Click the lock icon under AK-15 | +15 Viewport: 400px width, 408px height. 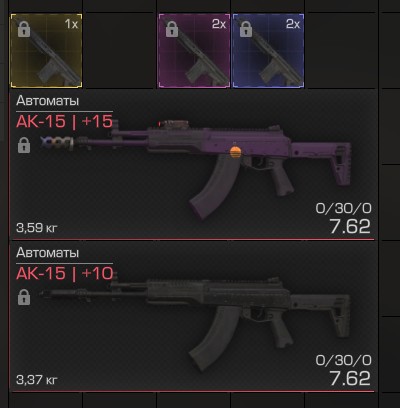tap(24, 145)
